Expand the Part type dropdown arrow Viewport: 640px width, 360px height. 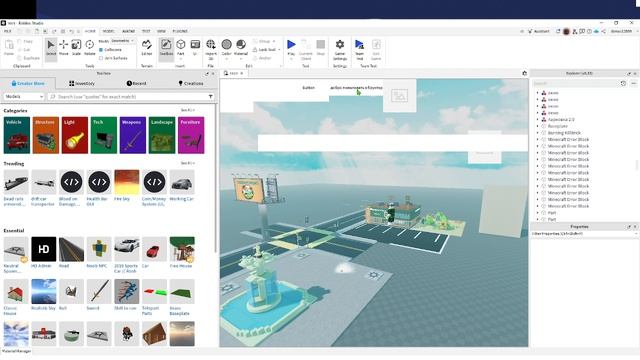[181, 59]
